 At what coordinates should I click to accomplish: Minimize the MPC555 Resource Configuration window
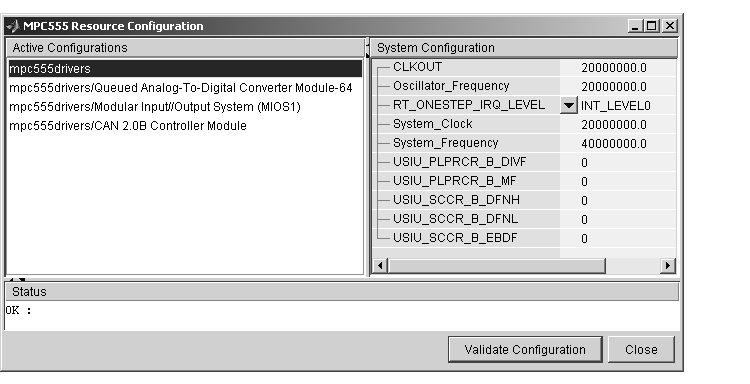[x=635, y=26]
